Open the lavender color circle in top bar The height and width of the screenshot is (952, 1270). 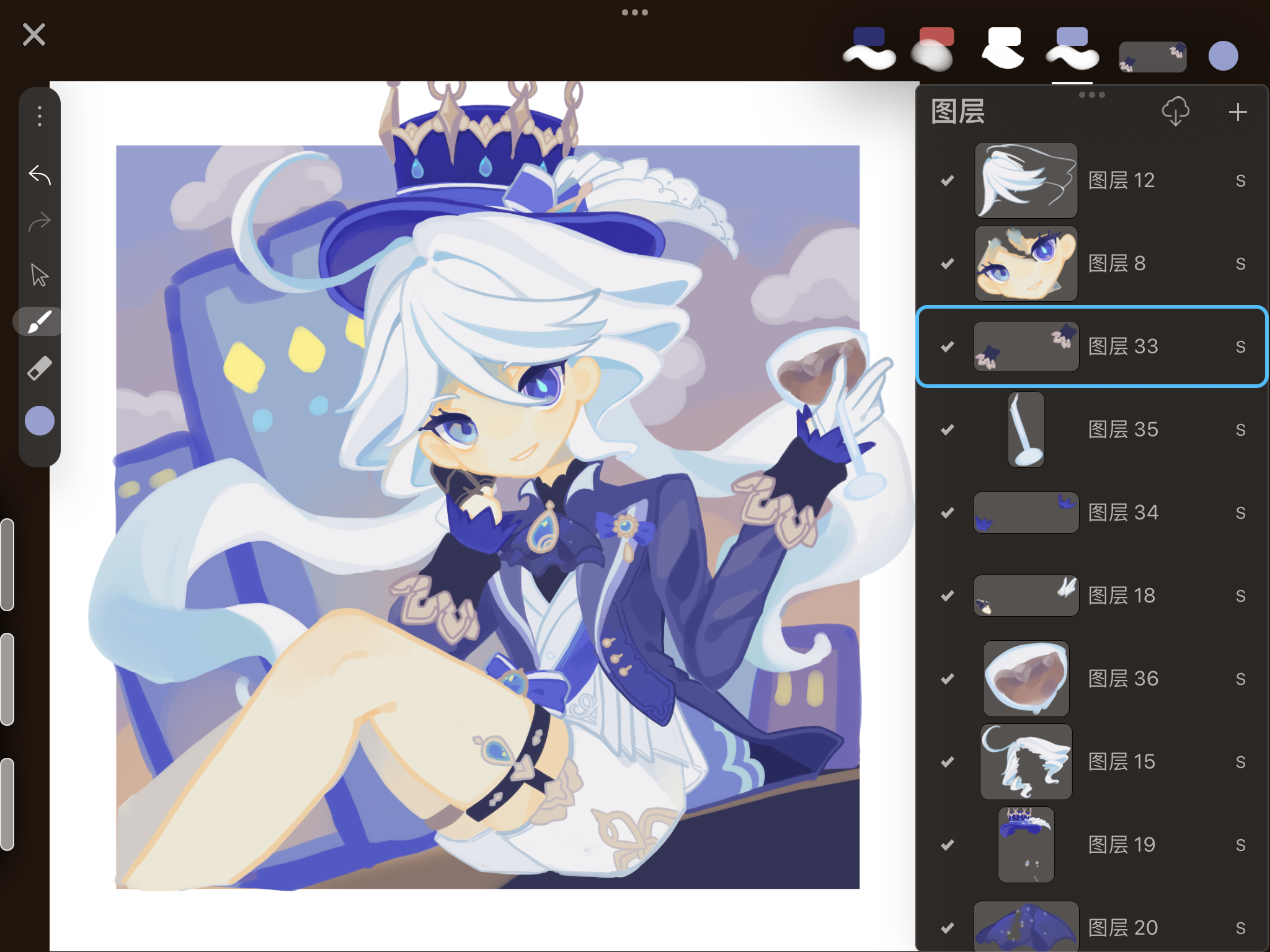(1223, 56)
